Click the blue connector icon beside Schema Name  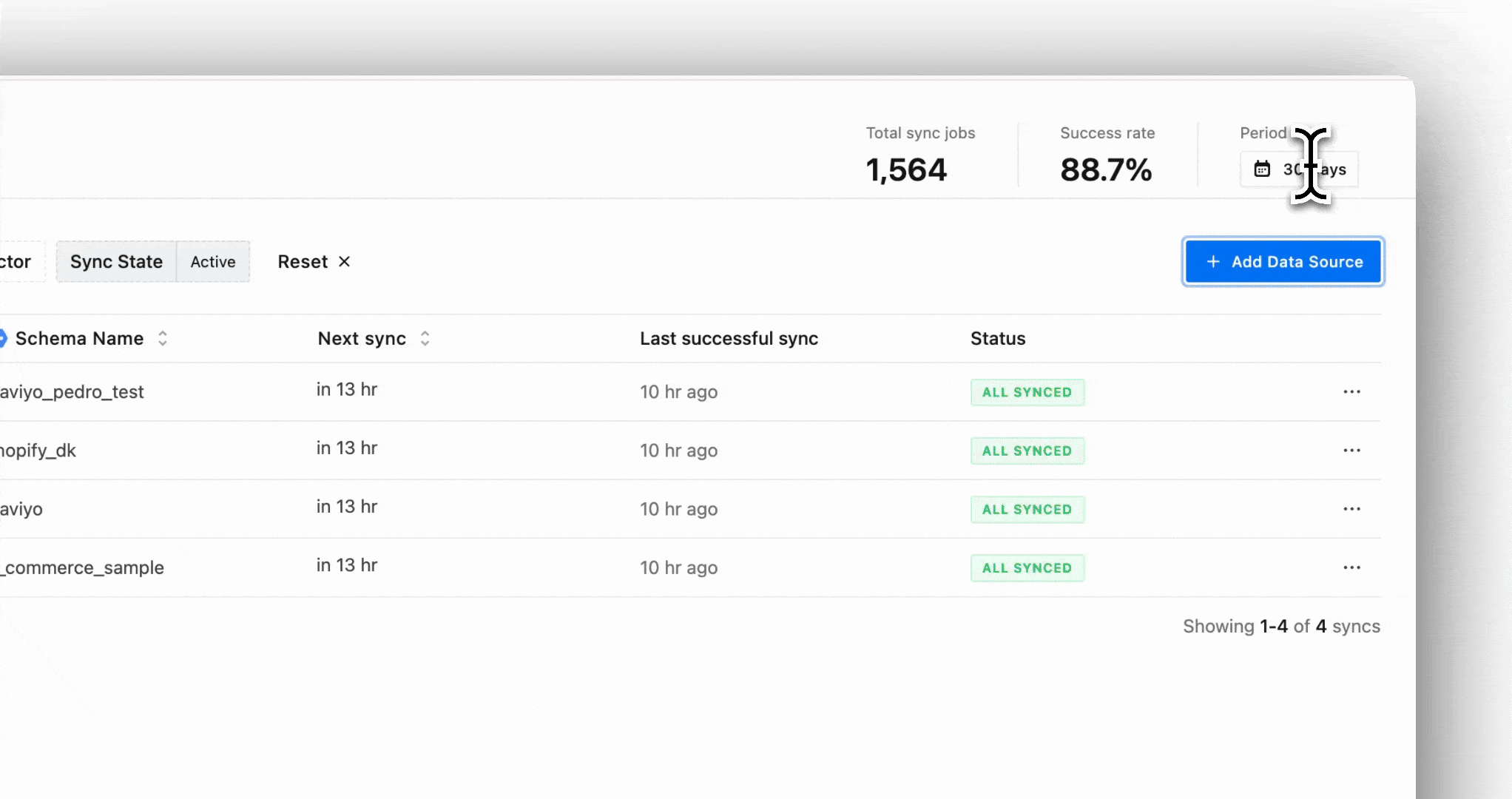click(x=4, y=338)
